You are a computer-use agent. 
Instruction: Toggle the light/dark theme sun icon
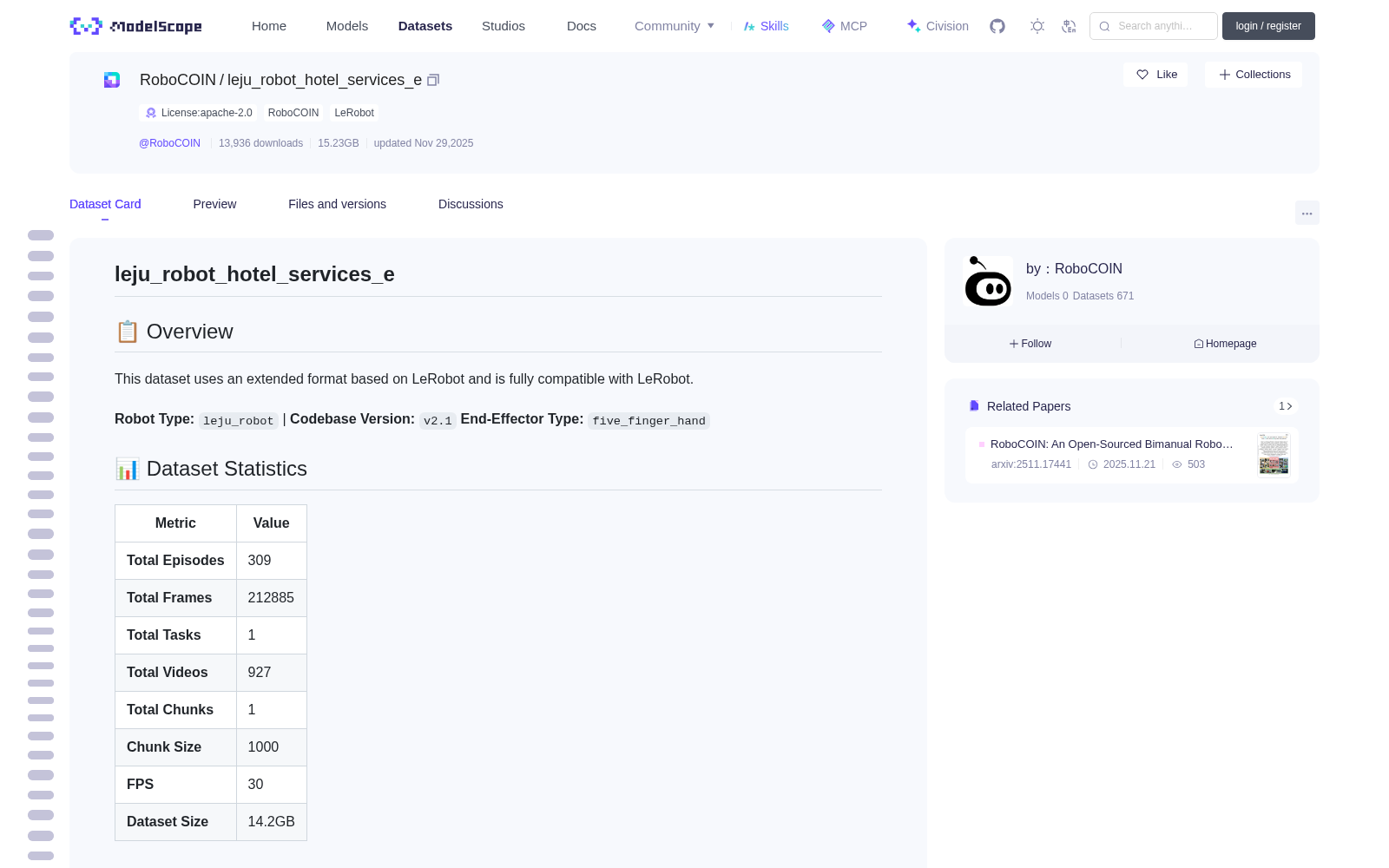[x=1037, y=26]
